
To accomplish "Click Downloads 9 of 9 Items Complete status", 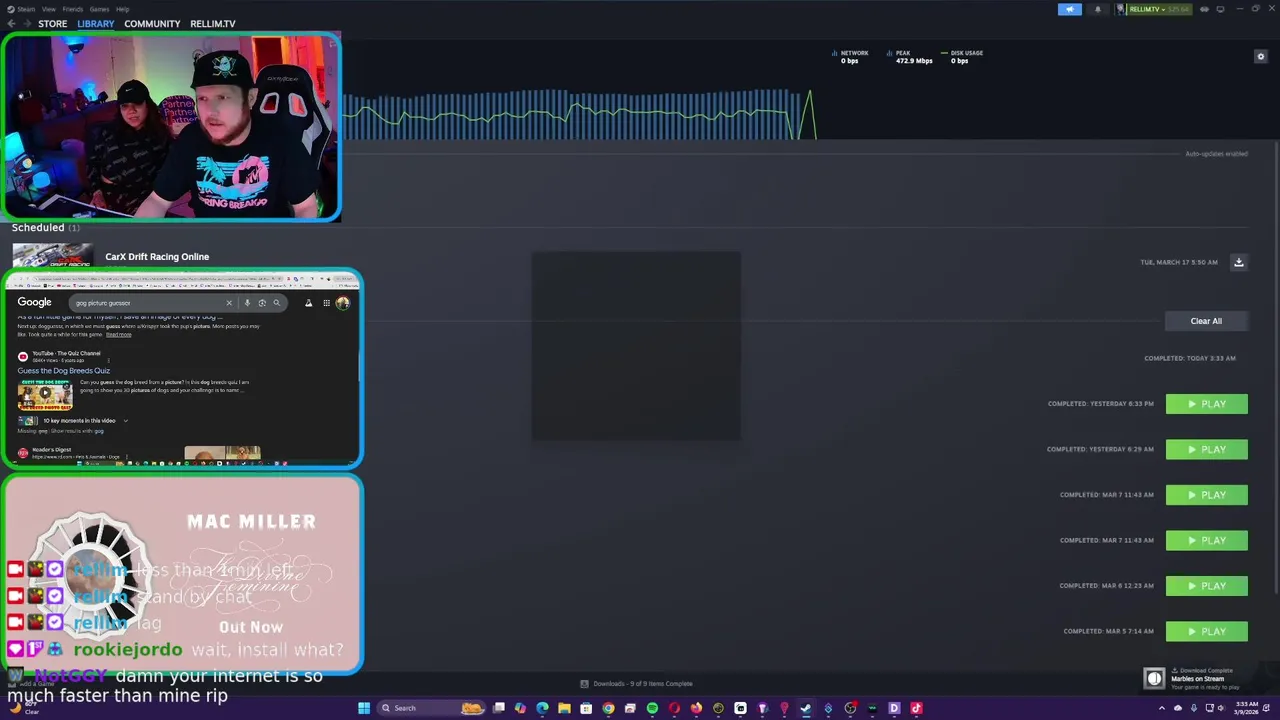I will coord(636,684).
